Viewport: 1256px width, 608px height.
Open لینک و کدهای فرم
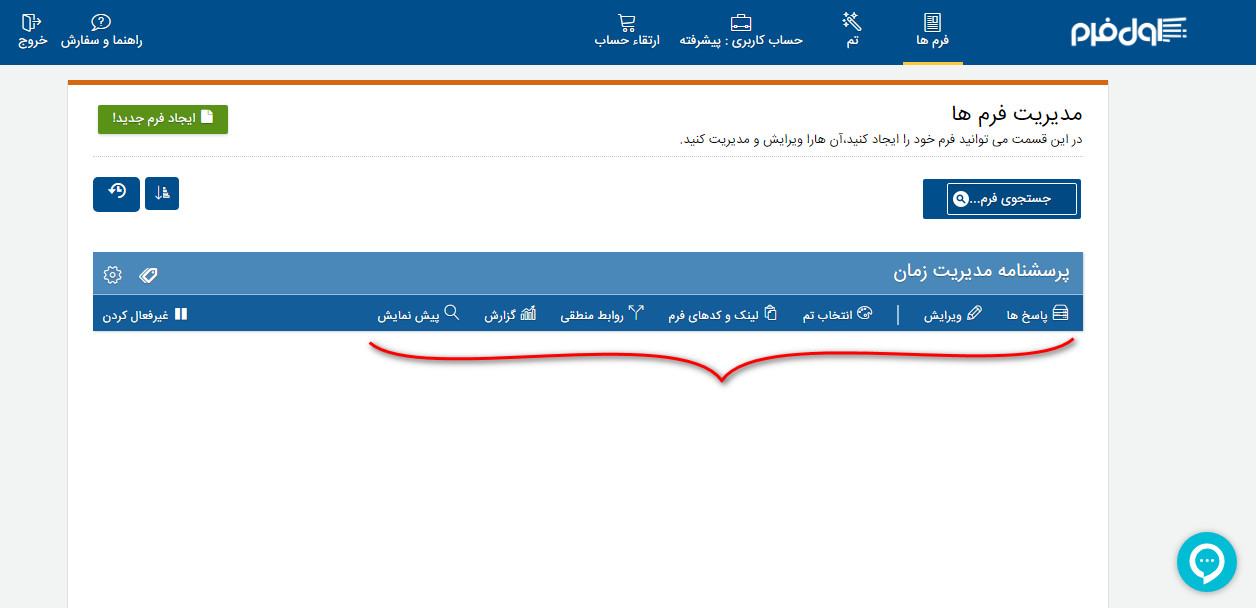click(x=723, y=314)
